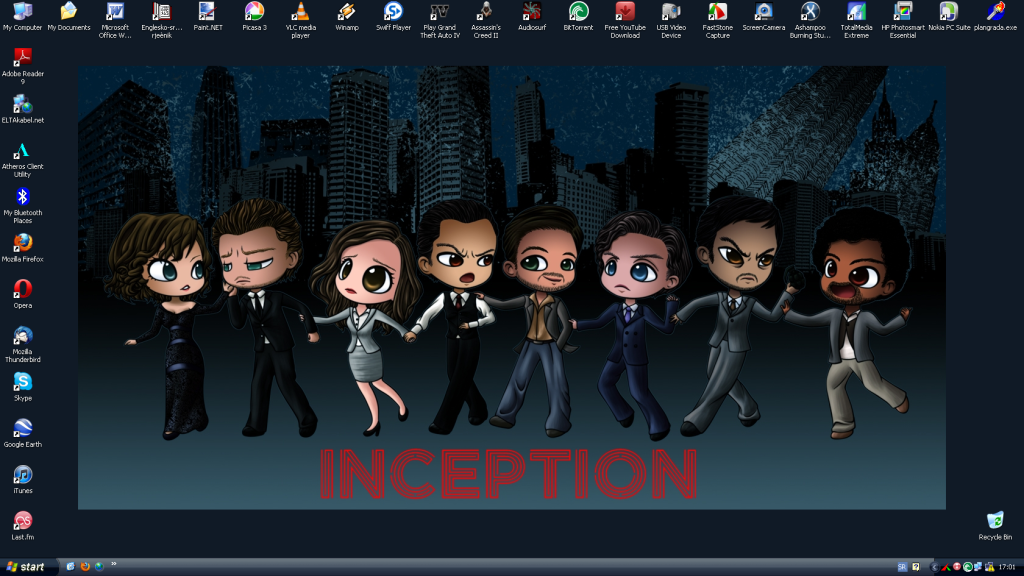Viewport: 1024px width, 576px height.
Task: Select the ELTAkabel.net shortcut icon
Action: point(22,109)
